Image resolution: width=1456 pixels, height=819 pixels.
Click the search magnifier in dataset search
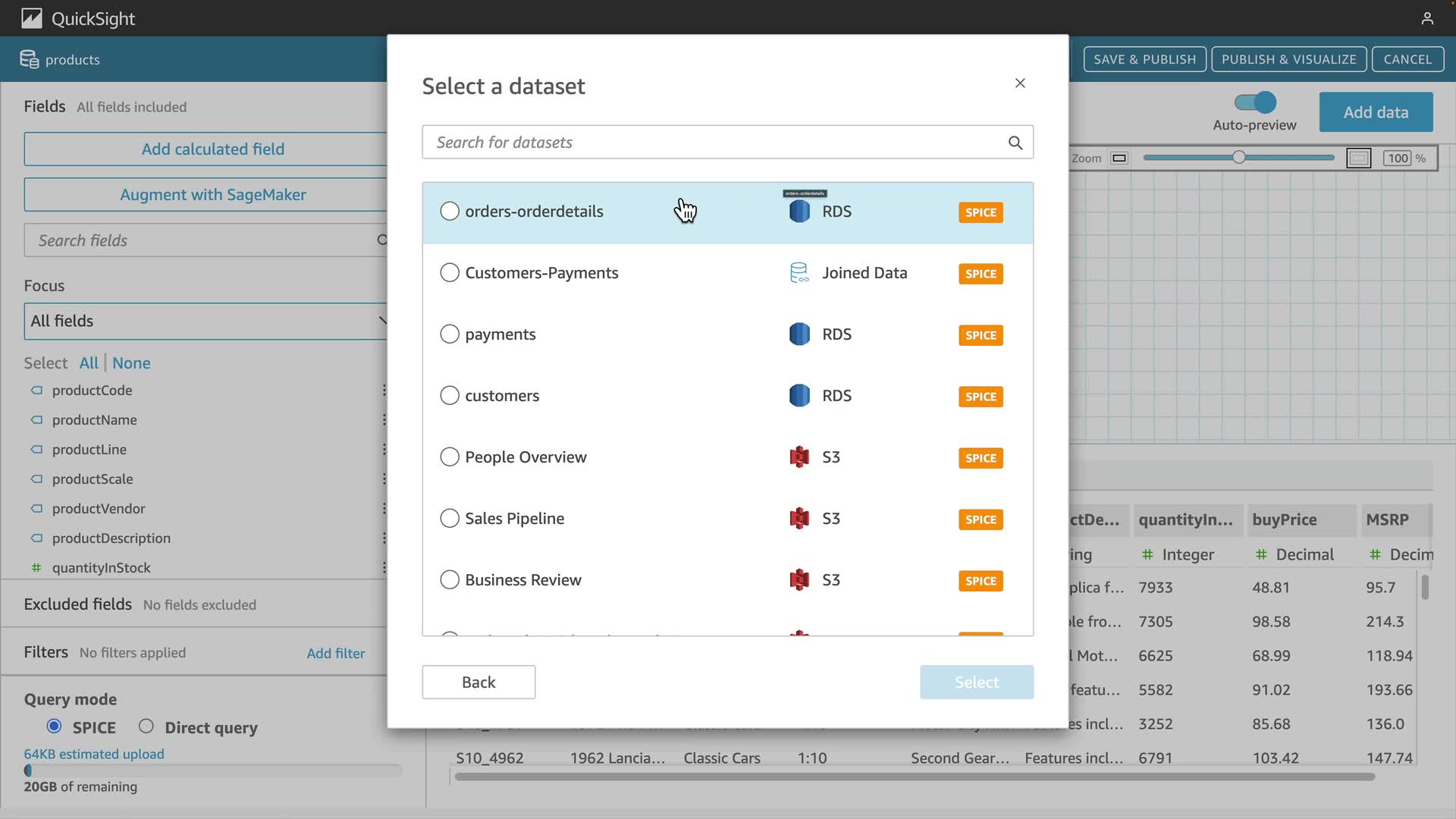pos(1015,143)
